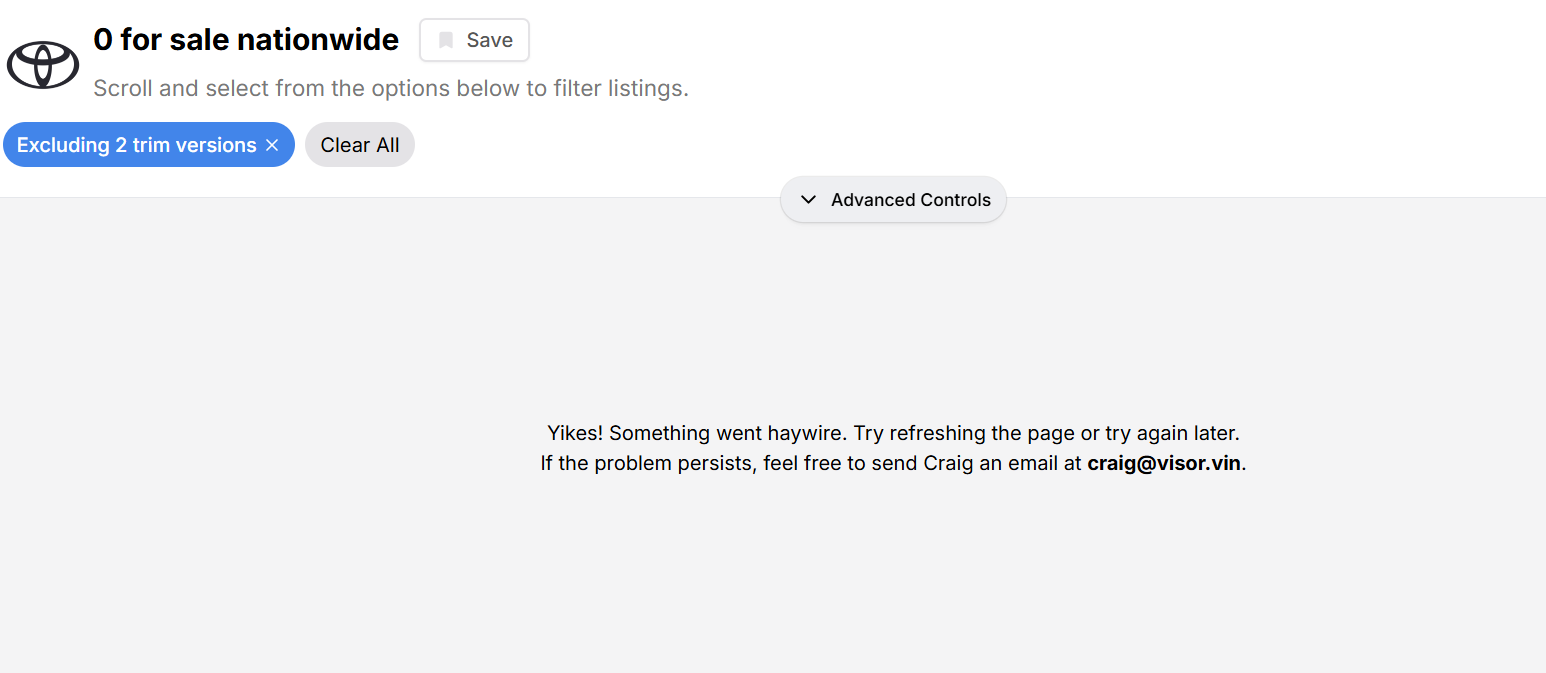Viewport: 1546px width, 673px height.
Task: Expand the Advanced Controls panel
Action: tap(893, 200)
